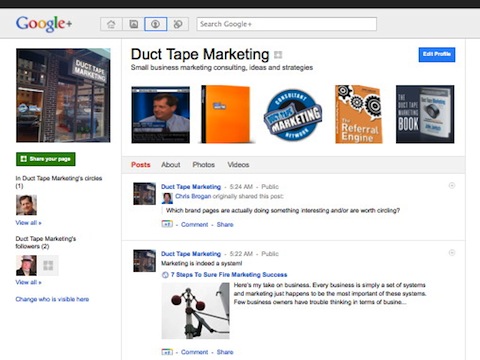Click the +1 button on the brand pages post
This screenshot has height=360, width=480.
167,224
